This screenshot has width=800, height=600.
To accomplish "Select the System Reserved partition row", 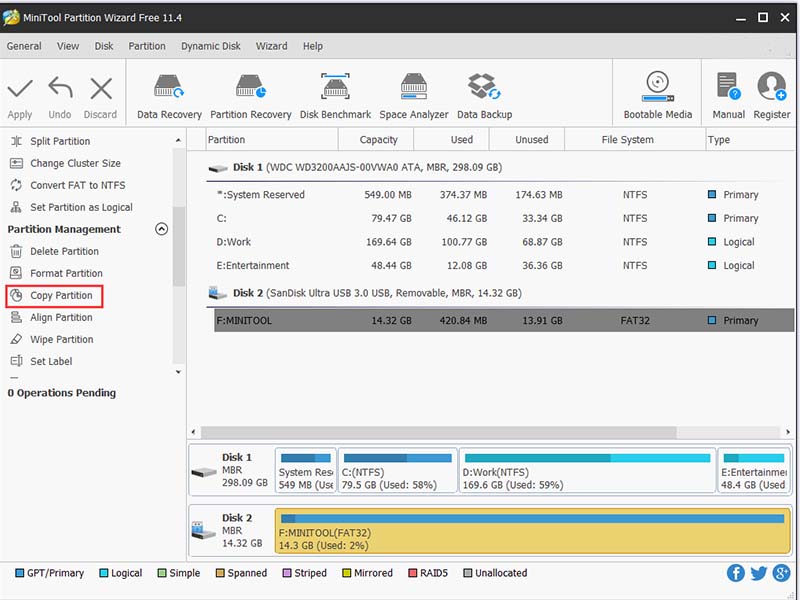I will [504, 195].
